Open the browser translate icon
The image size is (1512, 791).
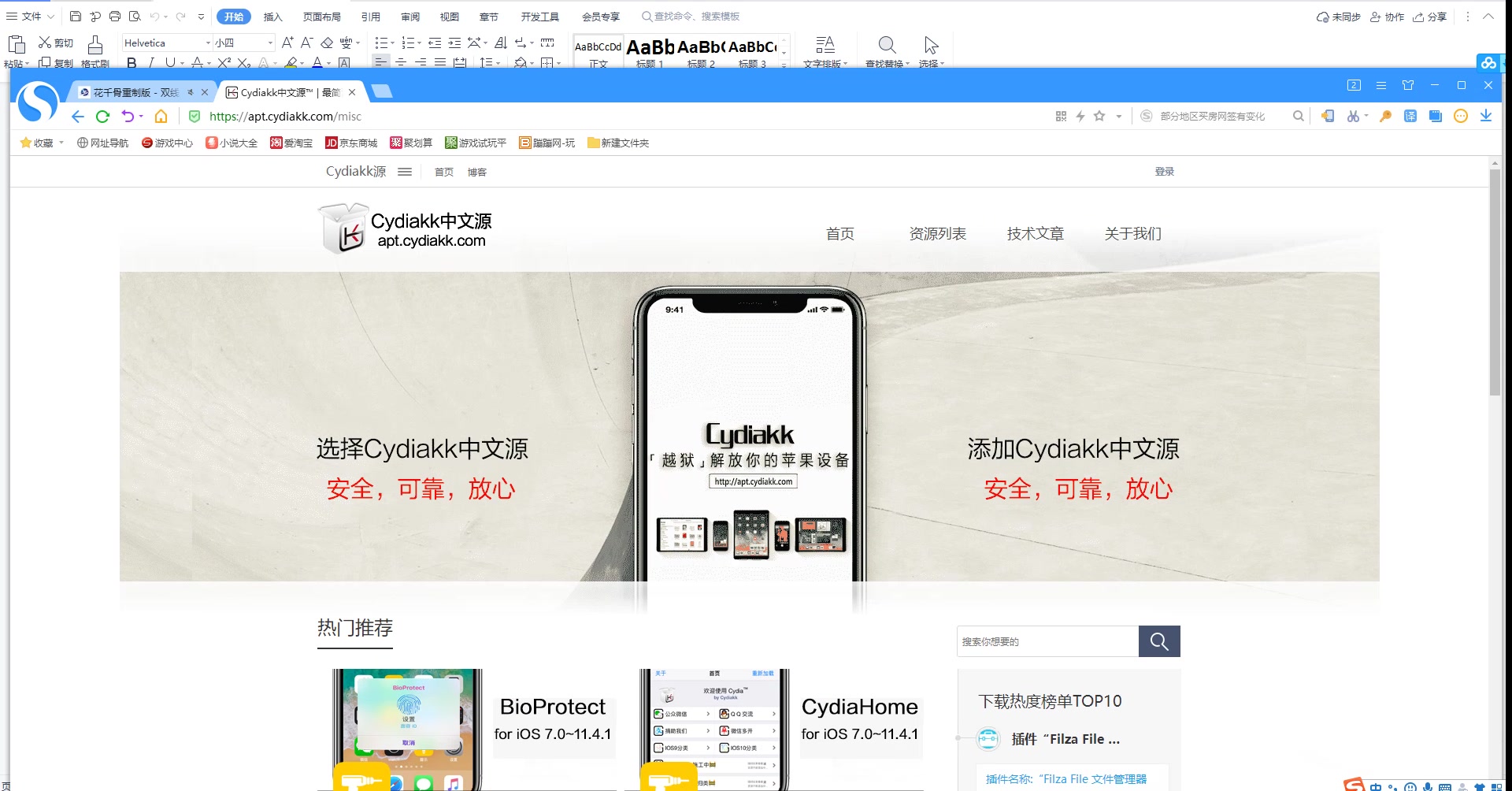pyautogui.click(x=1410, y=116)
